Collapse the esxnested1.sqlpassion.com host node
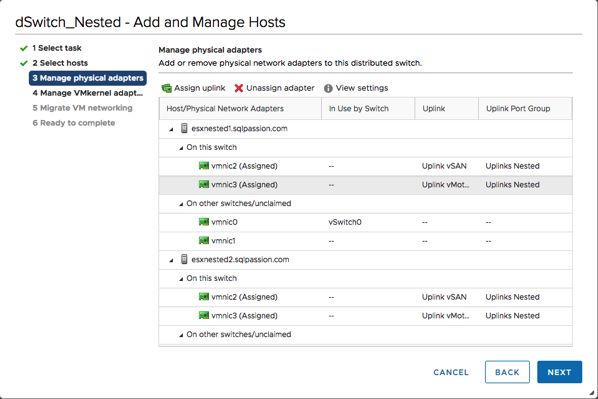 coord(171,129)
